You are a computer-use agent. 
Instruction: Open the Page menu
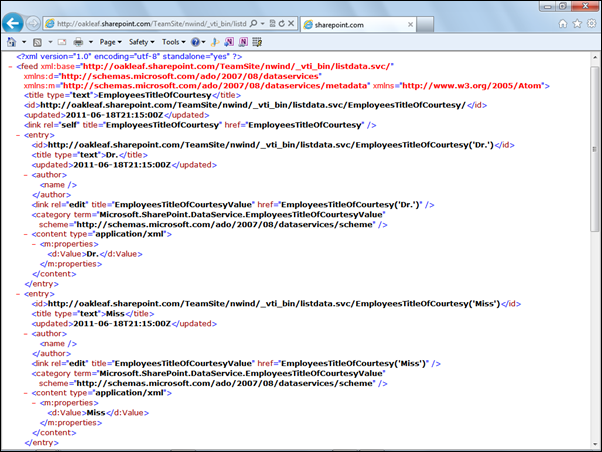[111, 42]
